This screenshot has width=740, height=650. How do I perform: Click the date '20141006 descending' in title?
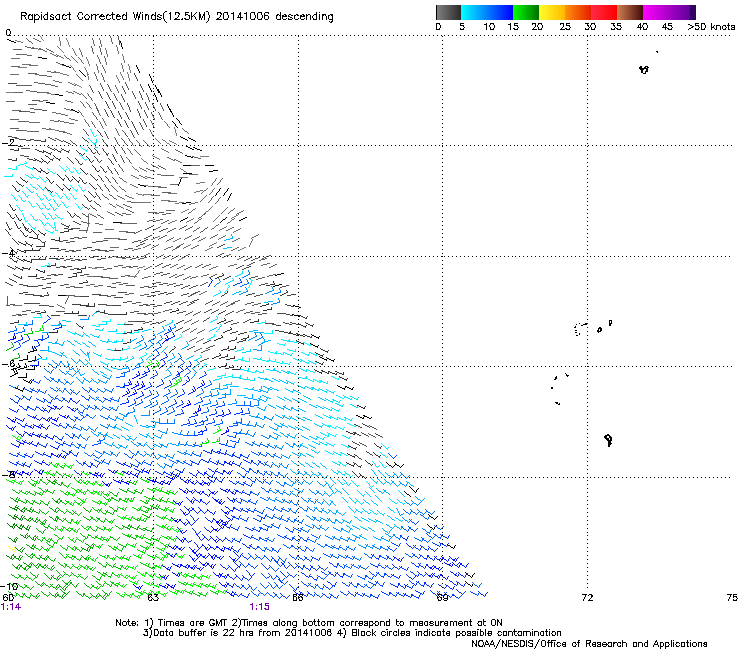(x=274, y=17)
